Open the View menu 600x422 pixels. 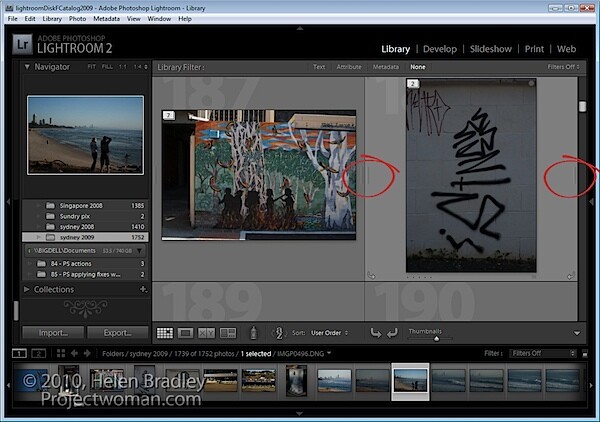point(134,19)
